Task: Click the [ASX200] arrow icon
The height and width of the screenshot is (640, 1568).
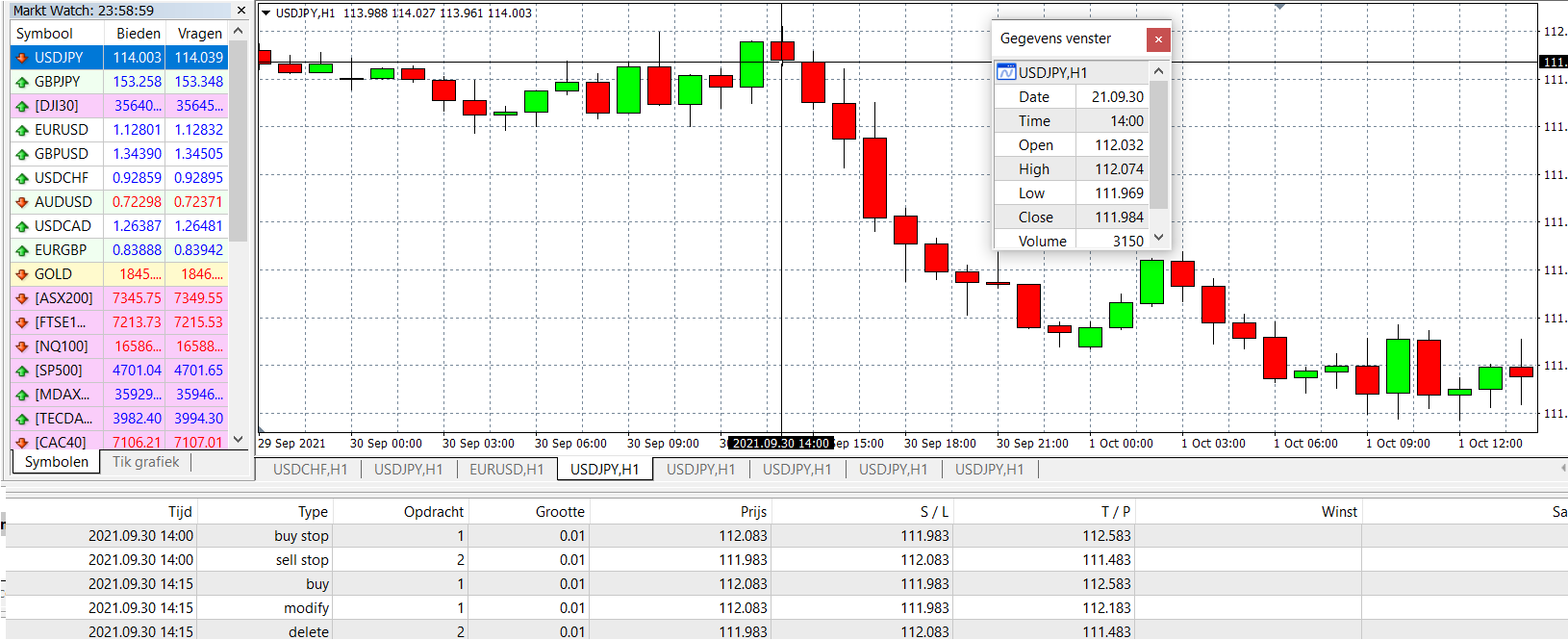Action: 22,298
